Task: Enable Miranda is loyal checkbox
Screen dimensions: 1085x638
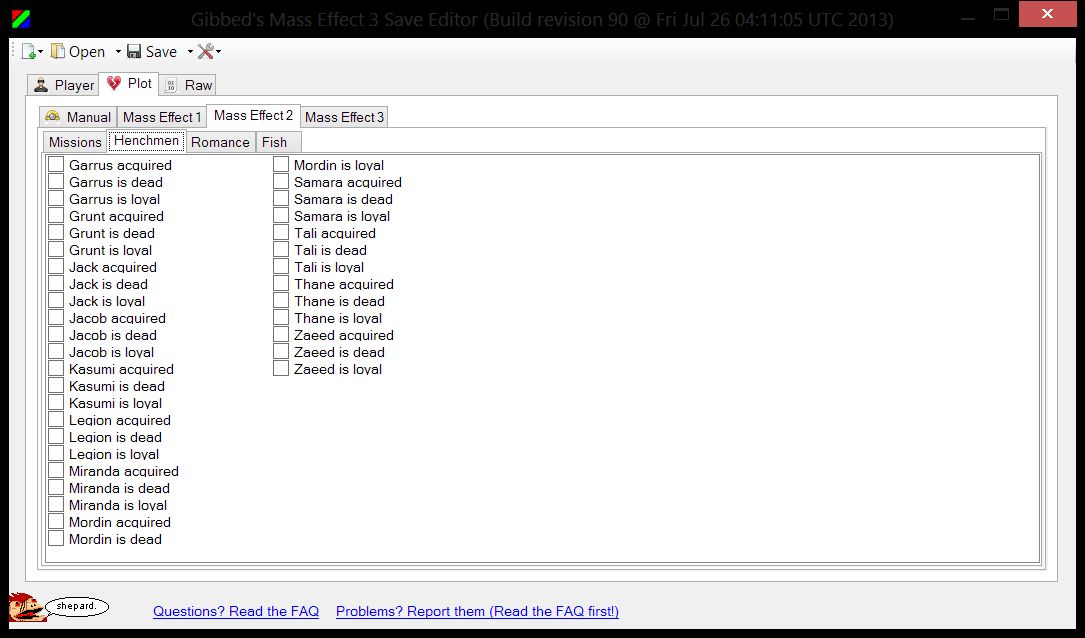Action: pyautogui.click(x=56, y=504)
